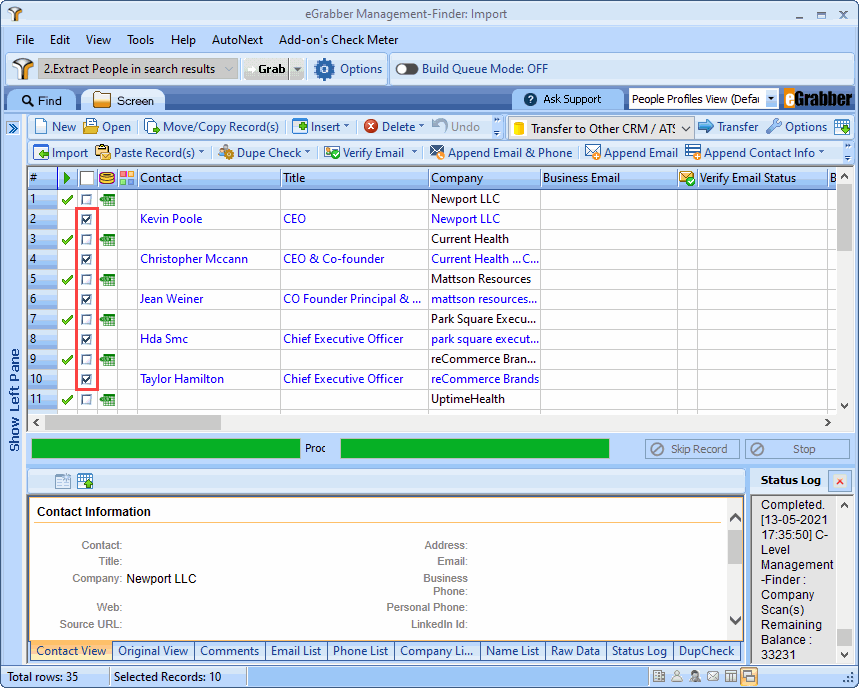Uncheck the checkbox for Hda Smc
This screenshot has height=688, width=859.
tap(86, 340)
